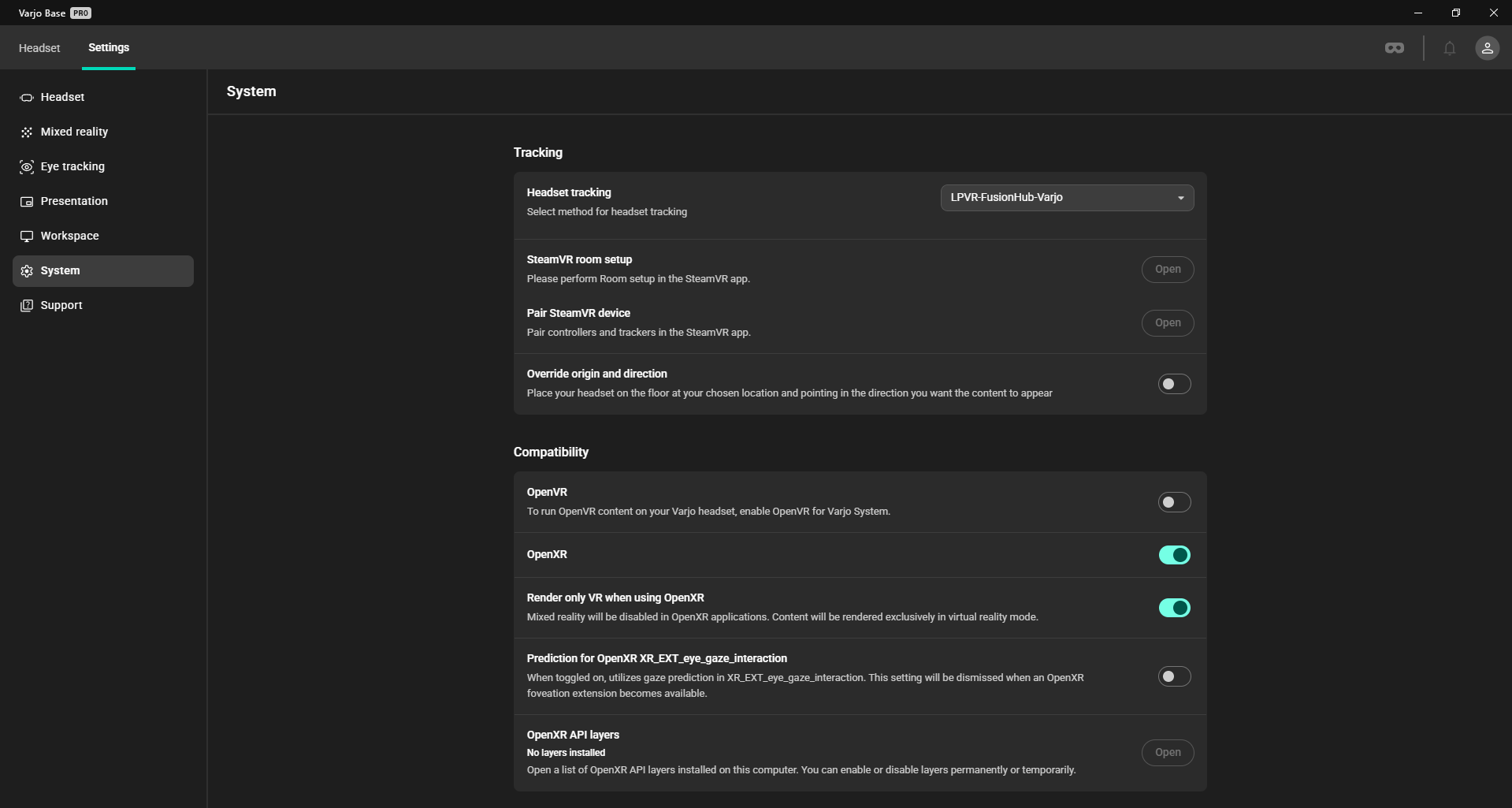
Task: Click 'Open a list of OpenXR API layers' description
Action: [801, 770]
